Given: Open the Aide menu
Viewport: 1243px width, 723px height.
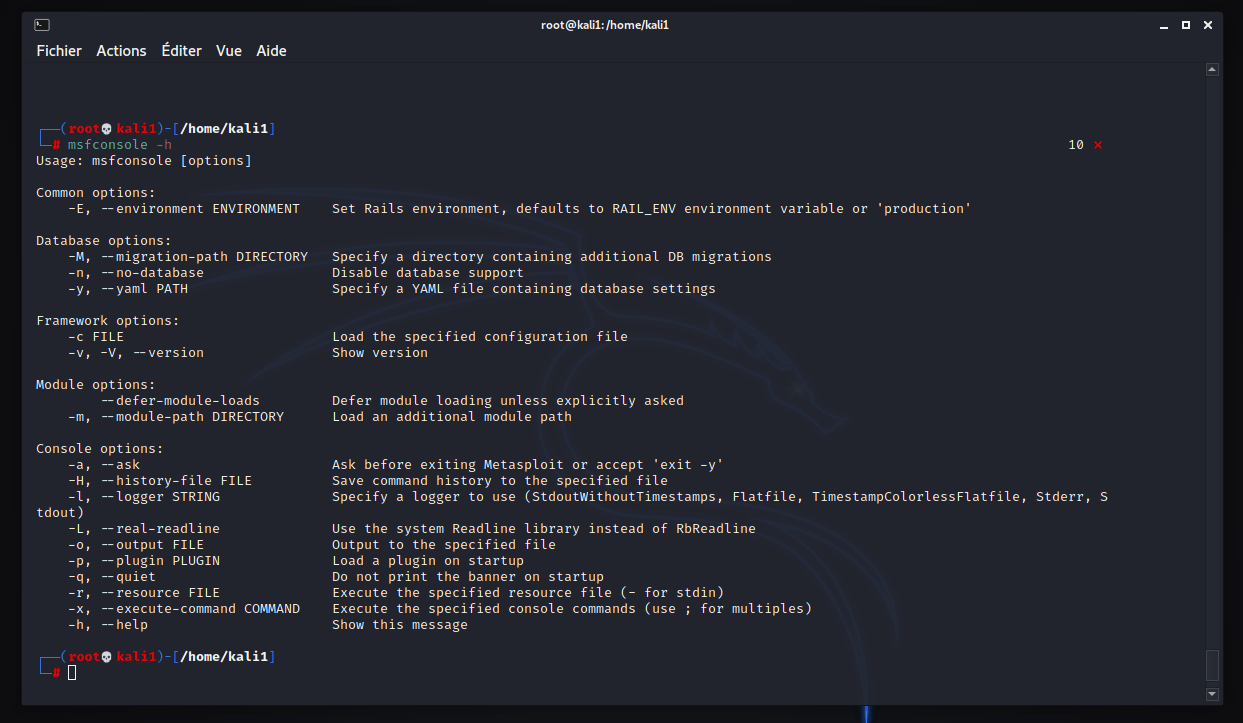Looking at the screenshot, I should point(271,51).
